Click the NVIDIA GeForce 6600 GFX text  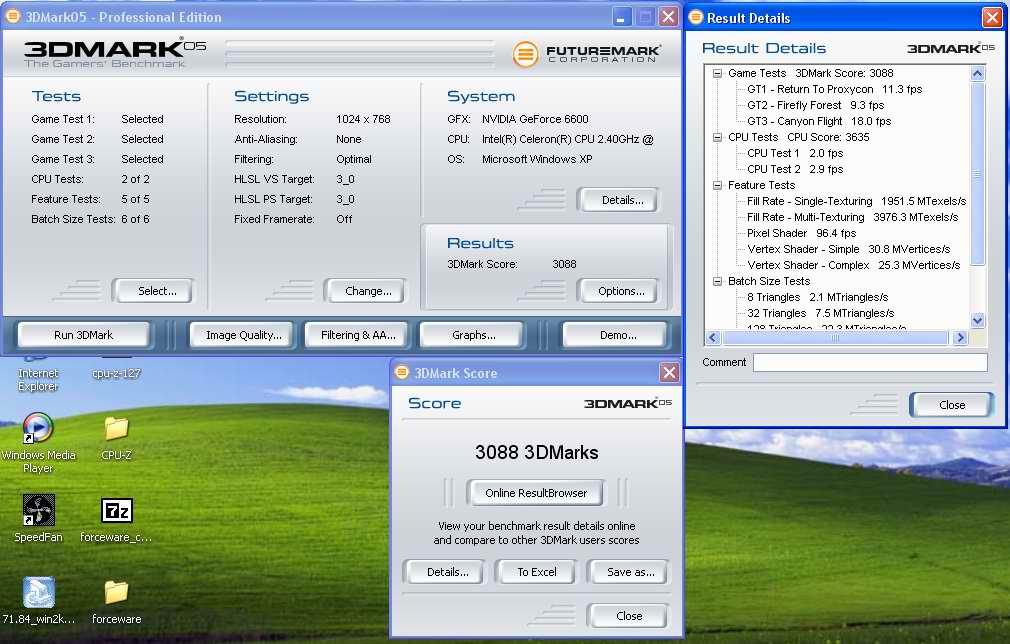tap(535, 119)
